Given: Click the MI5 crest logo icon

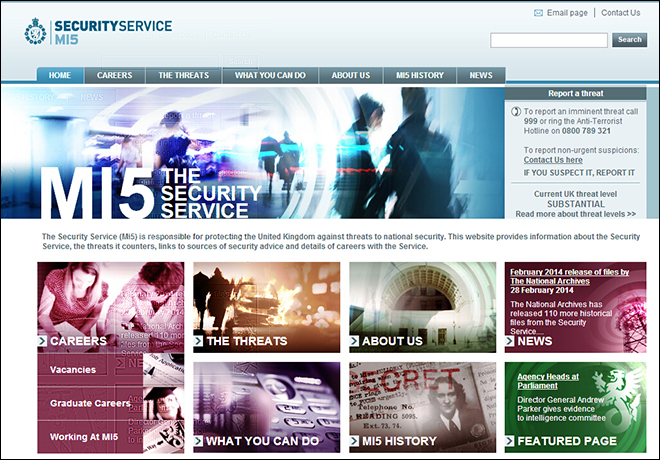Looking at the screenshot, I should tap(35, 32).
